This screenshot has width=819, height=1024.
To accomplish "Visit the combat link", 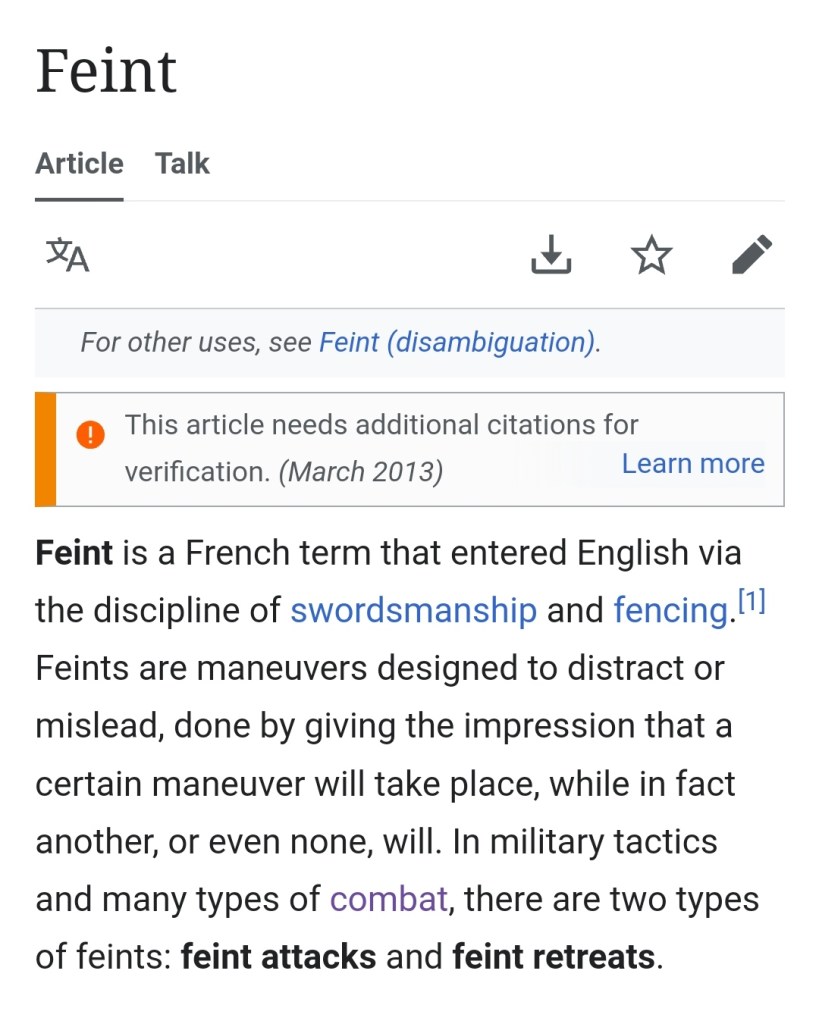I will click(x=388, y=899).
